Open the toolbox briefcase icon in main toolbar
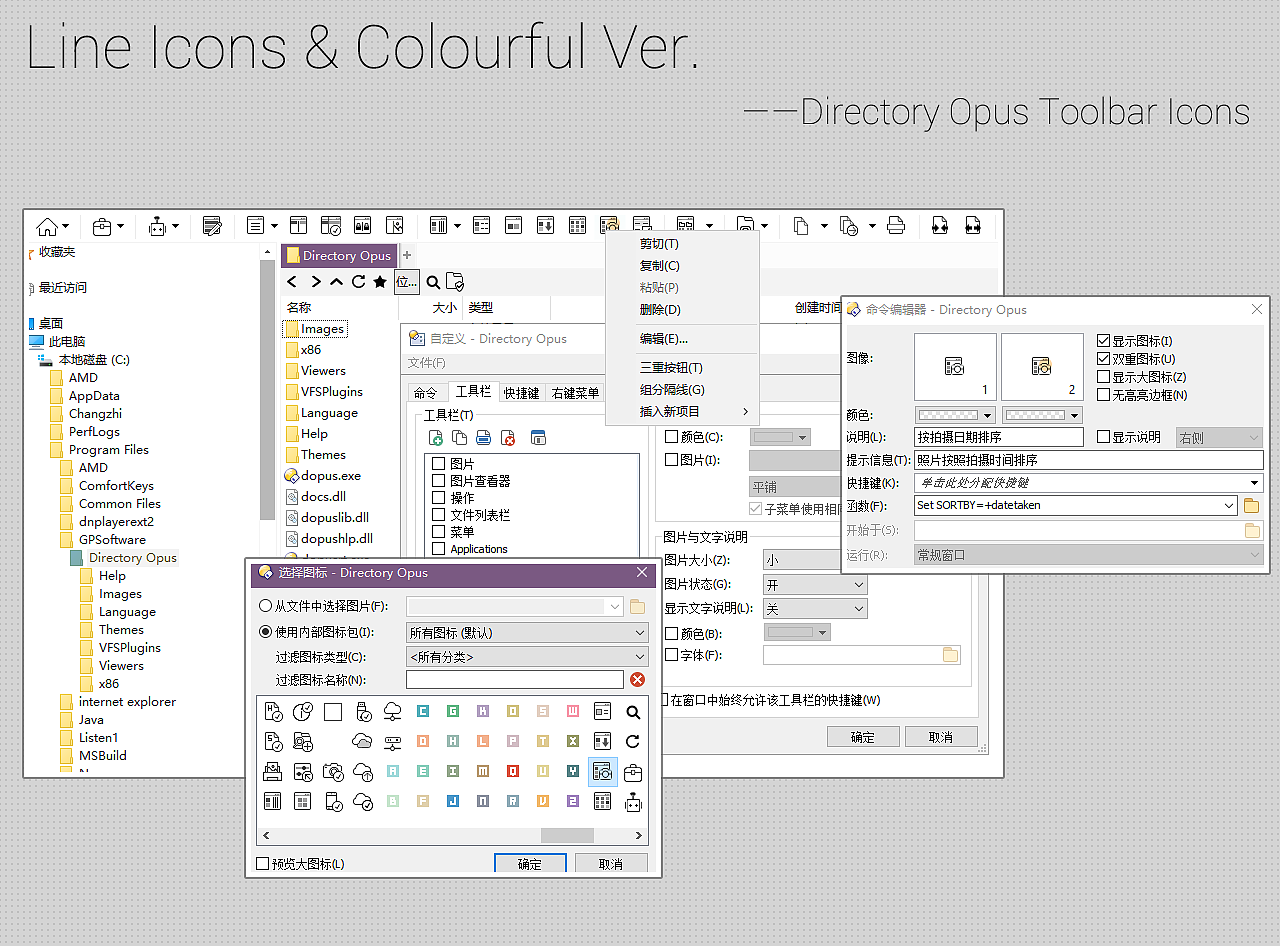 [102, 226]
